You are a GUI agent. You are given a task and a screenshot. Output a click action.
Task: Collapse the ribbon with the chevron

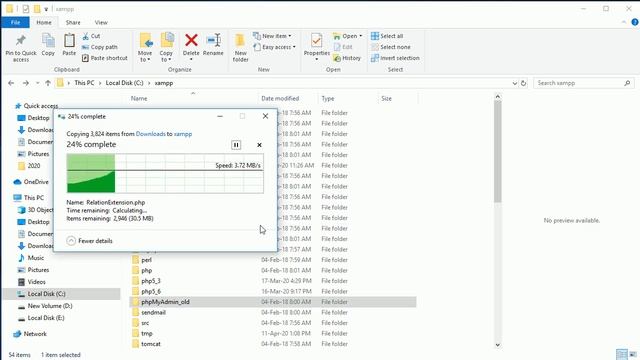click(624, 22)
